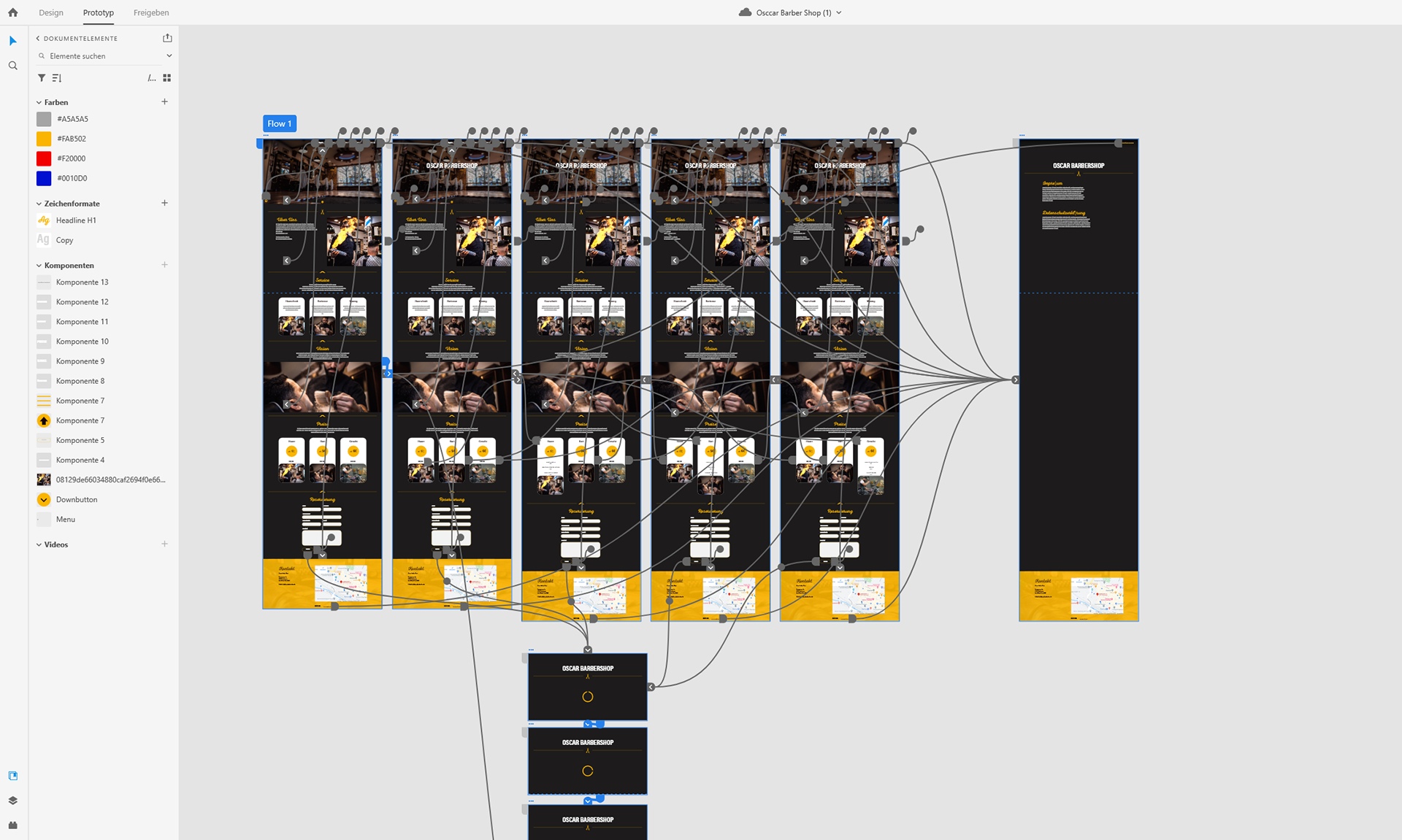
Task: Click the filter icon in the Dokumentelemente panel
Action: pyautogui.click(x=42, y=78)
